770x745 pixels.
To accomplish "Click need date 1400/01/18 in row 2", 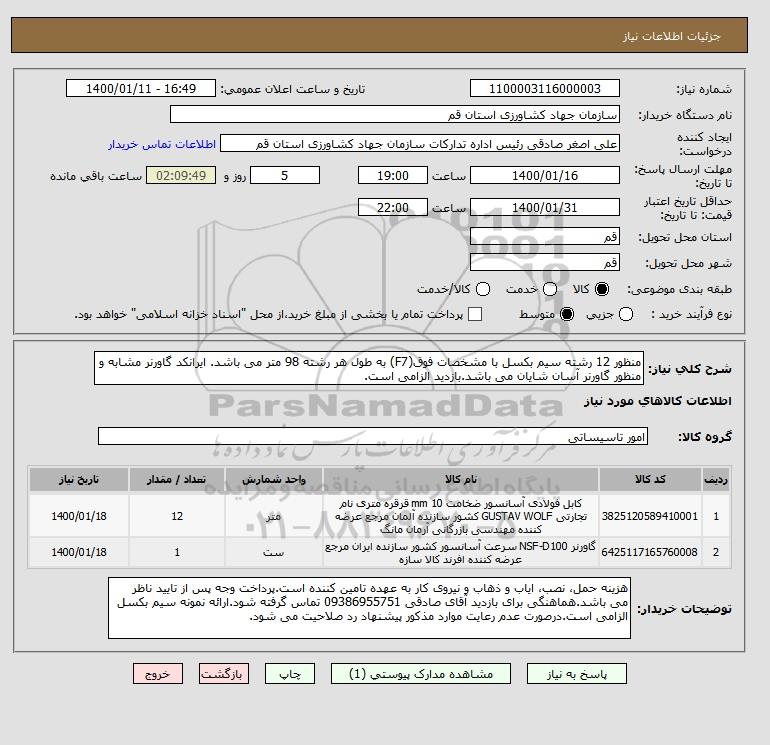I will coord(79,552).
